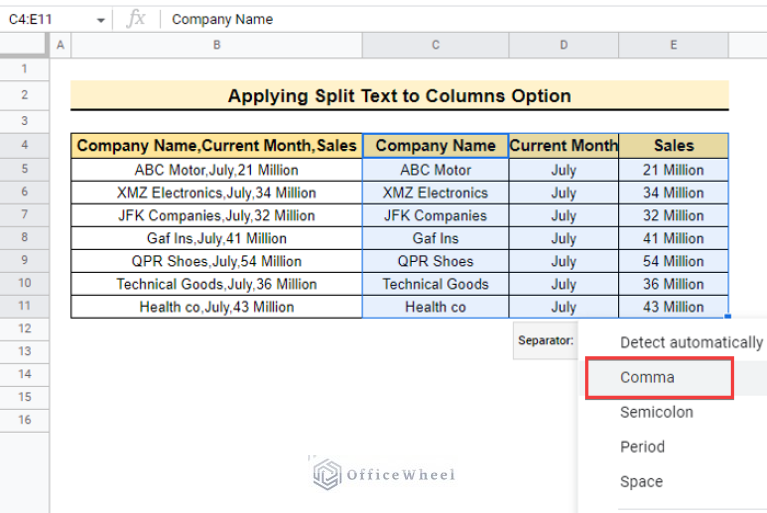Click the title cell Applying Split Text
Viewport: 767px width, 513px height.
pos(399,96)
